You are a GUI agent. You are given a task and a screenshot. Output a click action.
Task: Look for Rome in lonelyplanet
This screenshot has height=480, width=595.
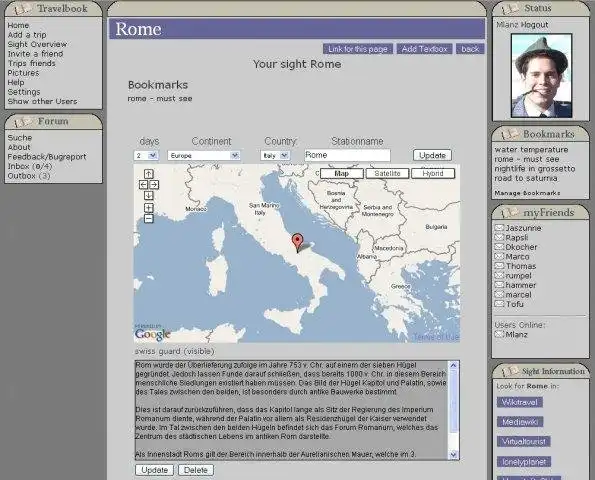pyautogui.click(x=524, y=461)
